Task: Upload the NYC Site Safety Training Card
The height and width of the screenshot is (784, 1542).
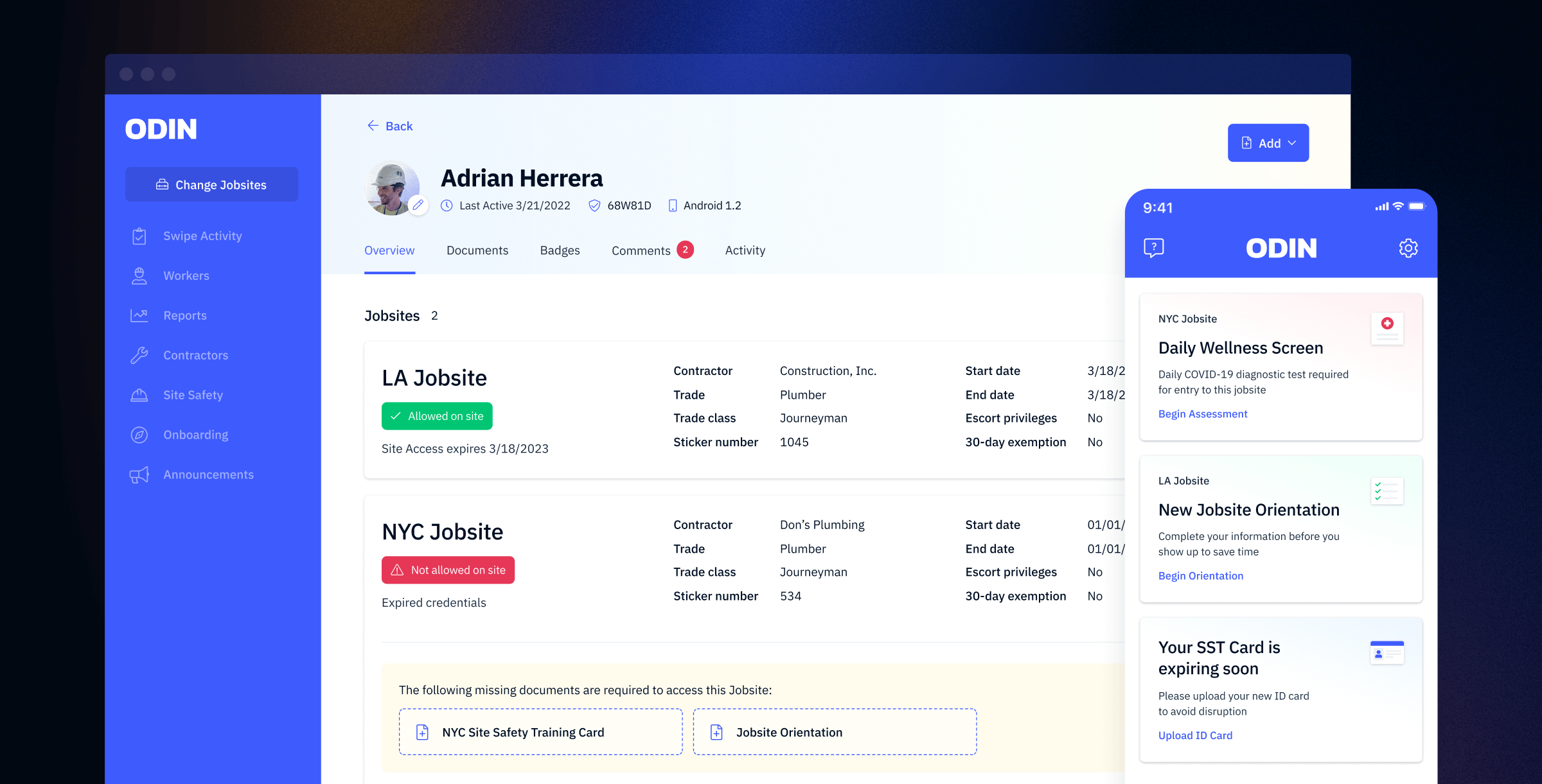Action: tap(540, 731)
